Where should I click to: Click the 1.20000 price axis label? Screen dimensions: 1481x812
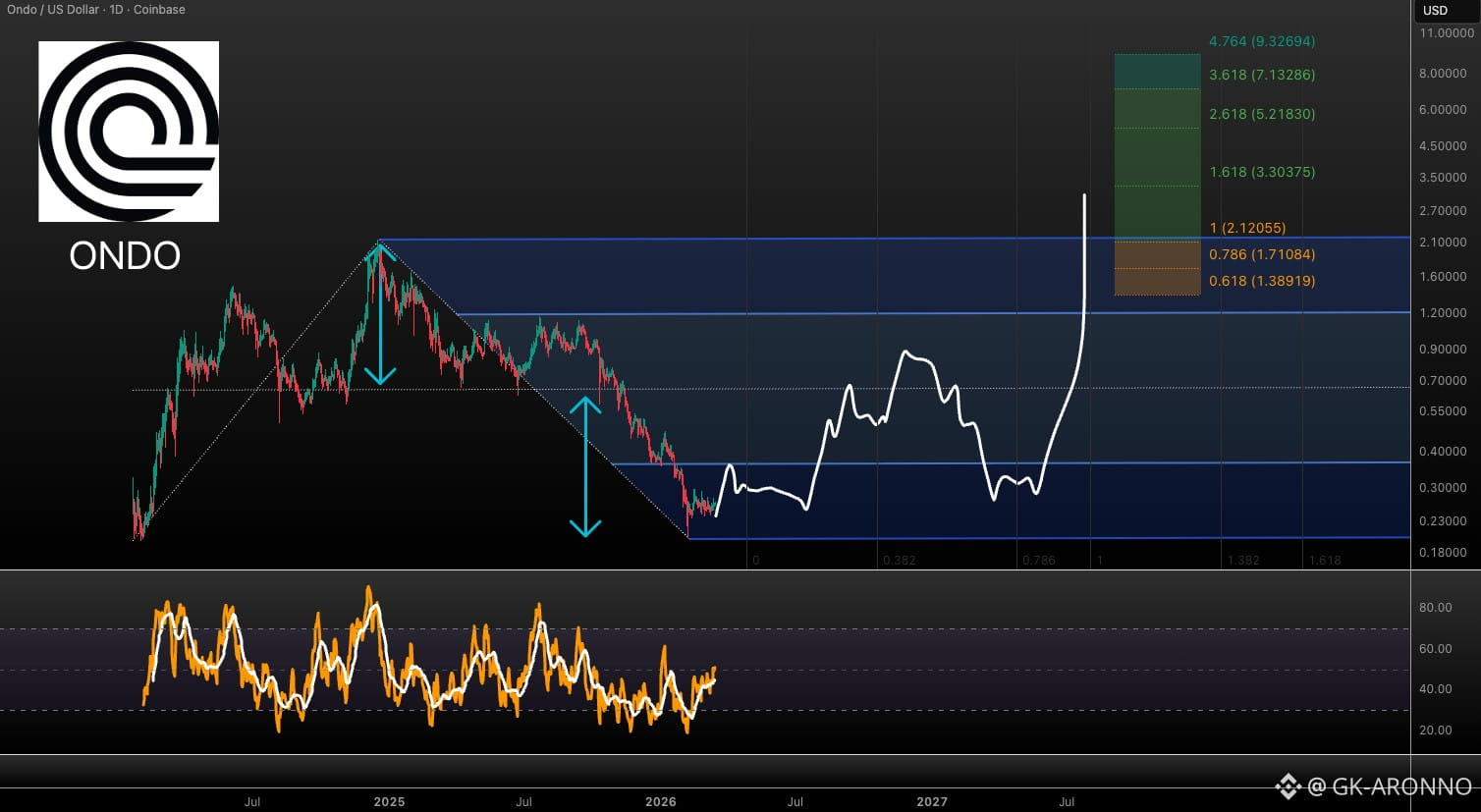click(1443, 313)
